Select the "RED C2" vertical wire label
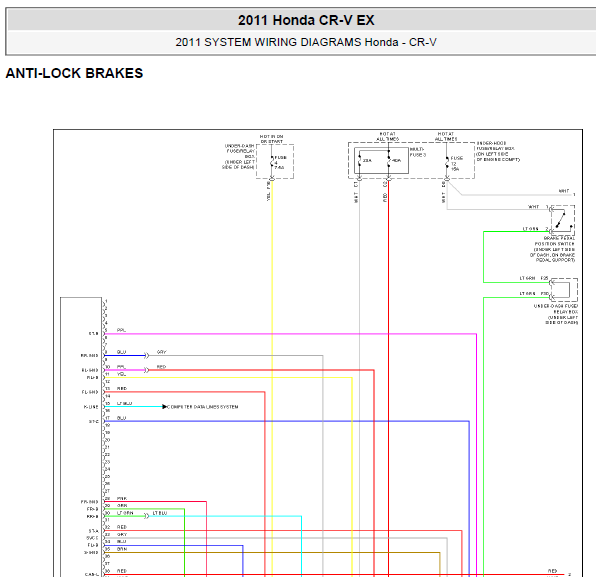 point(385,192)
